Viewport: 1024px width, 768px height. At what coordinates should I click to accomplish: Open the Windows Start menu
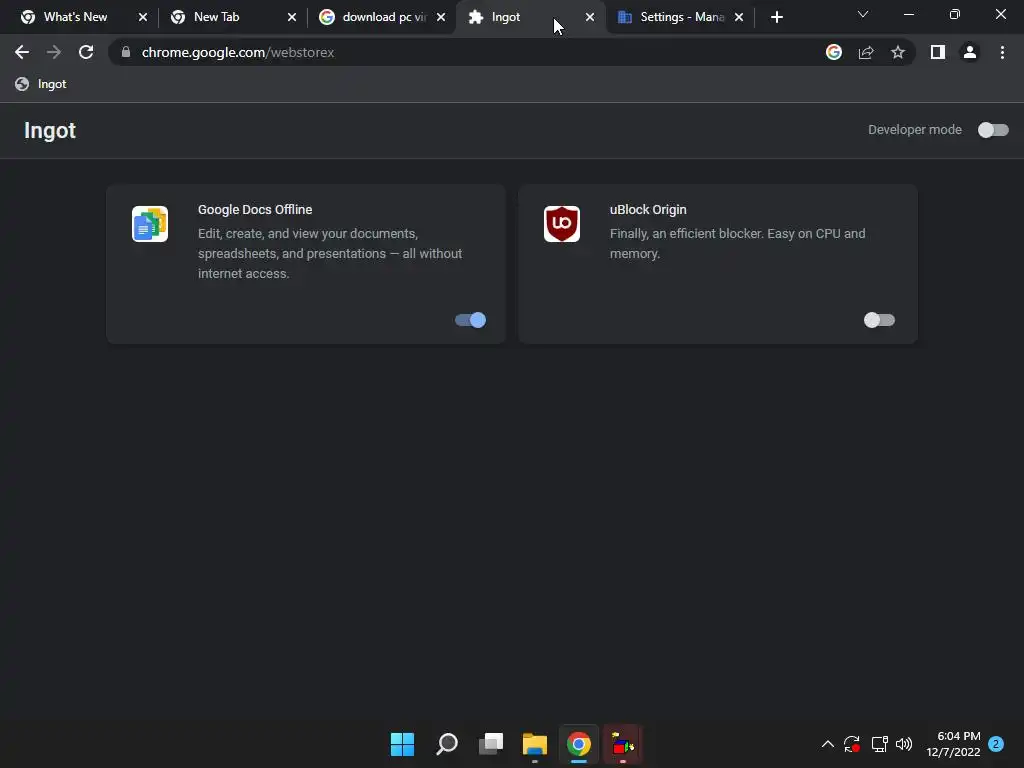pyautogui.click(x=402, y=744)
